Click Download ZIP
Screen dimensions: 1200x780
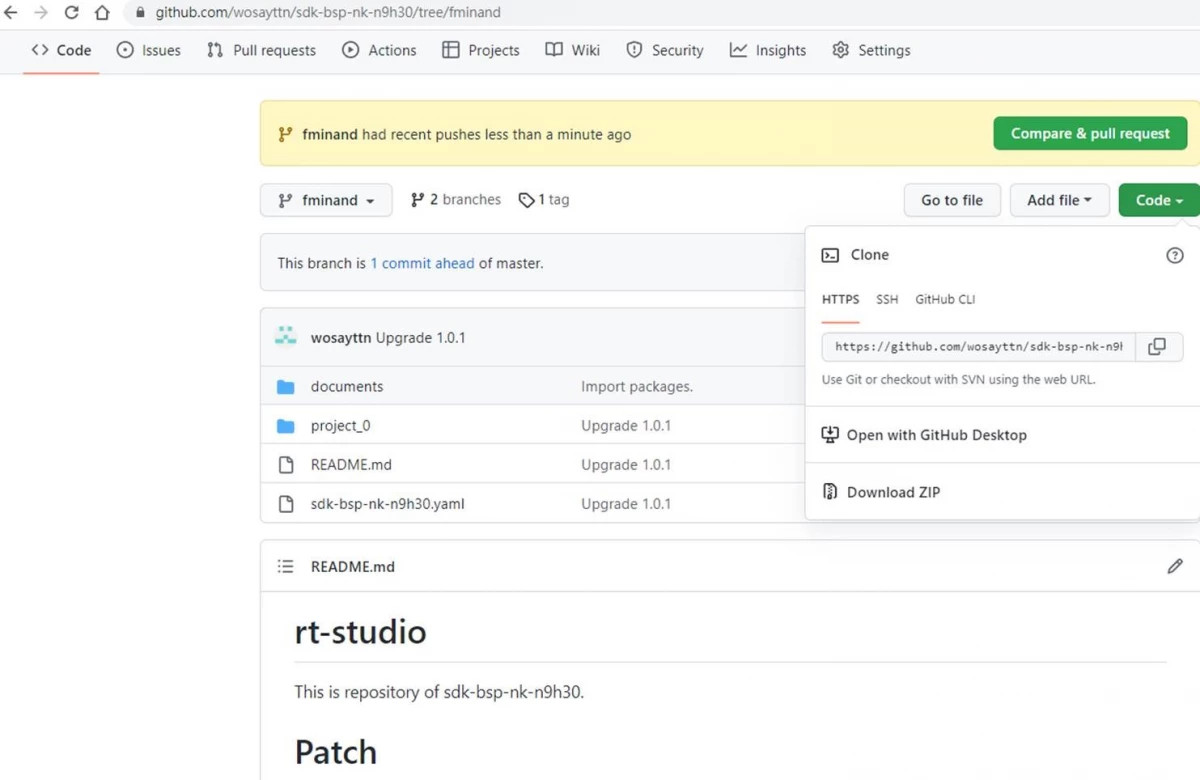click(x=881, y=492)
